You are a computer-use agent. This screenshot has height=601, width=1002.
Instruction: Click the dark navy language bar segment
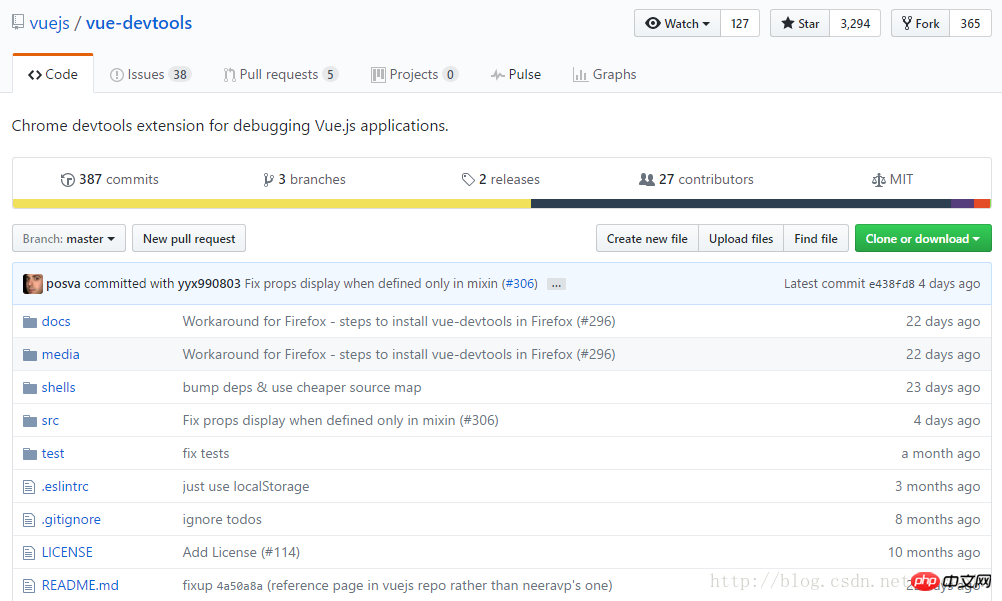pyautogui.click(x=741, y=204)
